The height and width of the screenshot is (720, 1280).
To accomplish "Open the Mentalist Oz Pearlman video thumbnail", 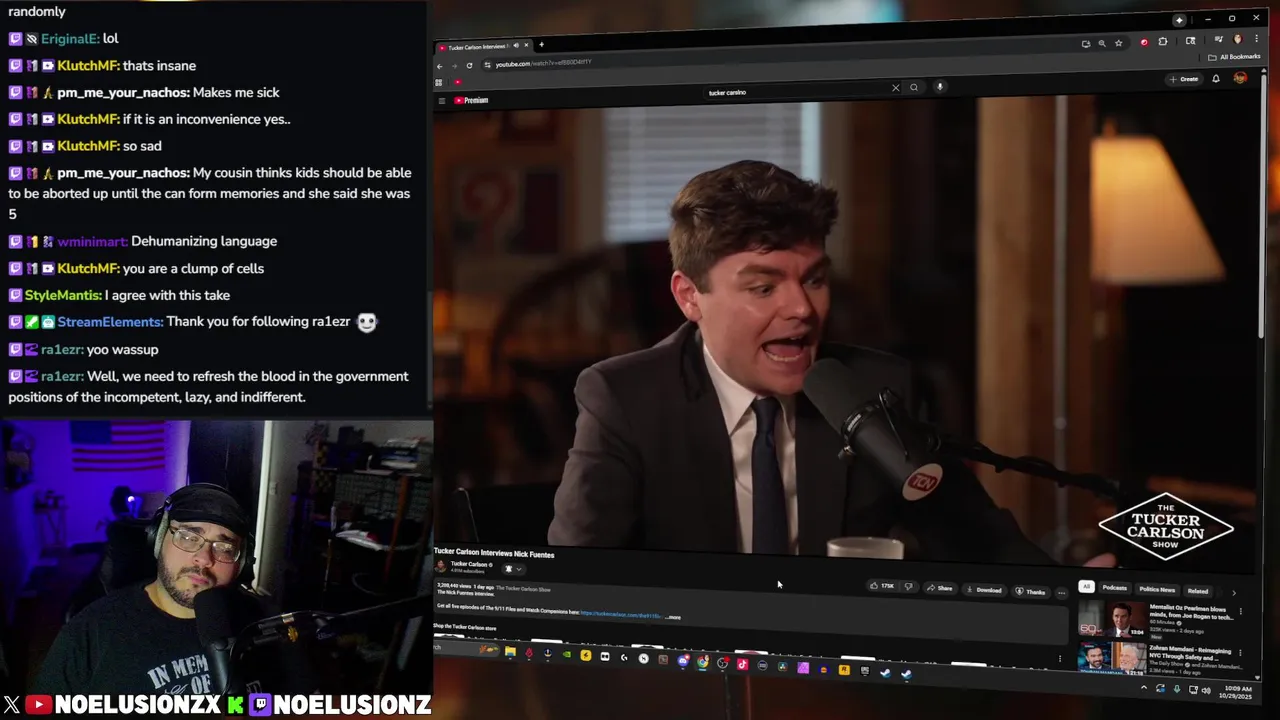I will (1112, 619).
